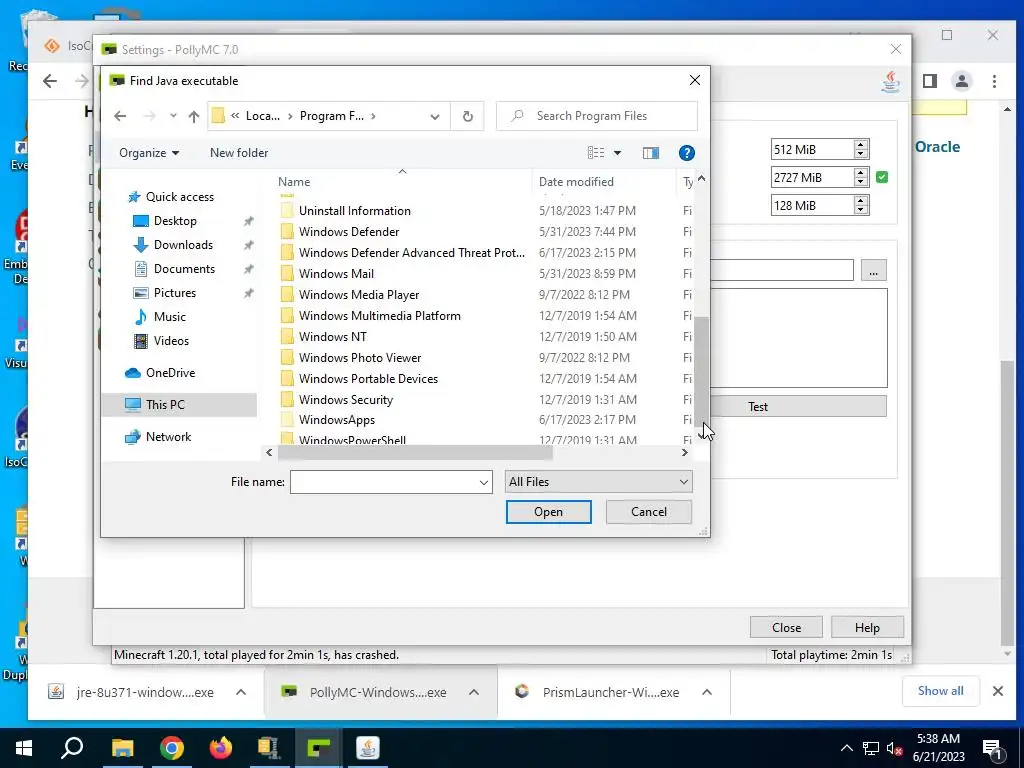This screenshot has height=768, width=1024.
Task: Open File Explorer from the taskbar
Action: click(122, 748)
